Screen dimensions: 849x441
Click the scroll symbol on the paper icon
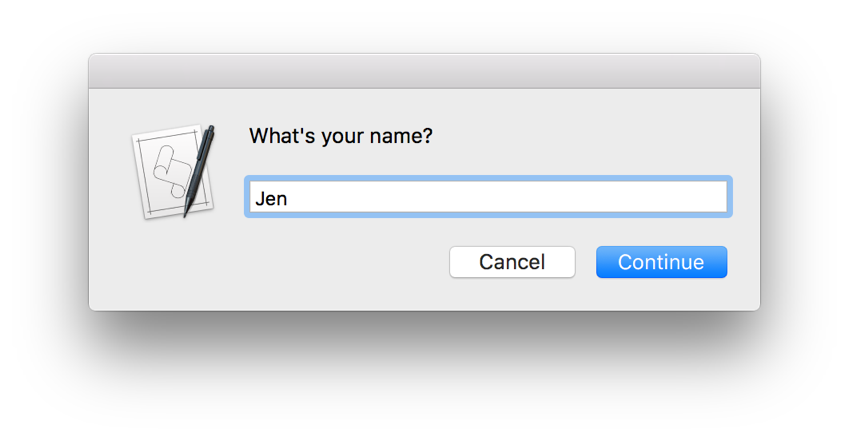click(x=169, y=171)
